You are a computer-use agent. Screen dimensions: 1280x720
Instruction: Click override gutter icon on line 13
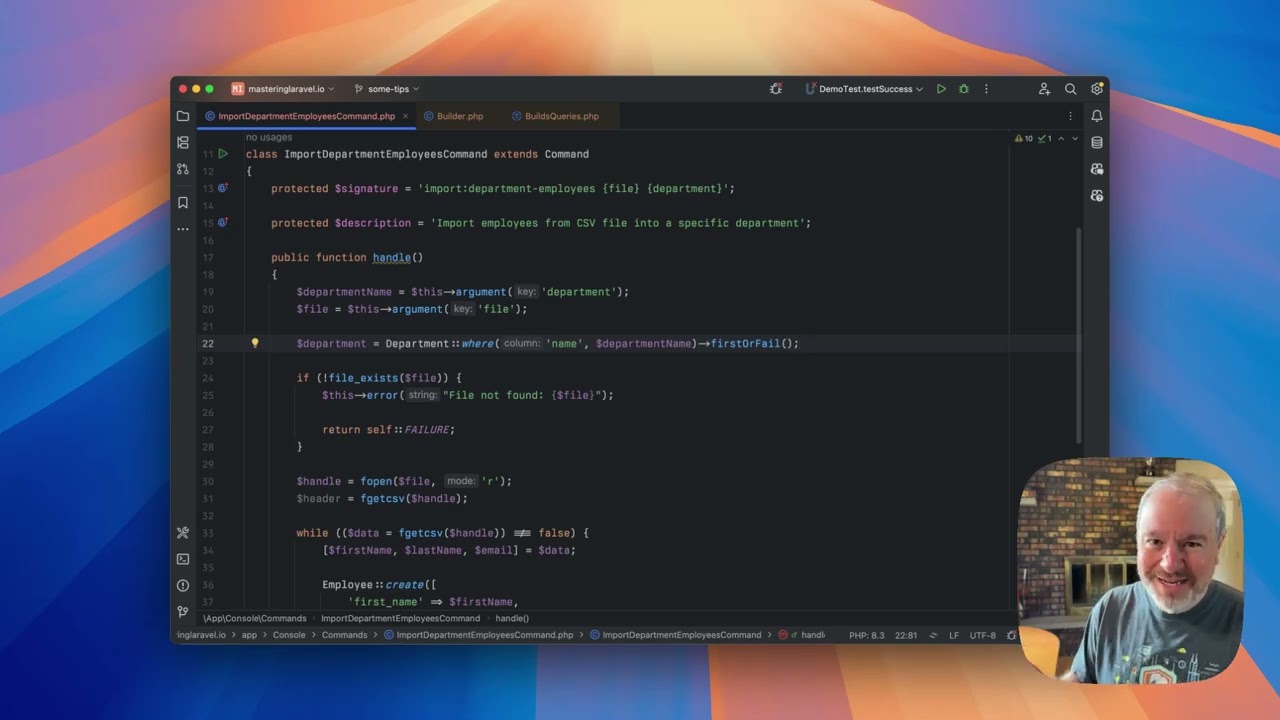(223, 188)
